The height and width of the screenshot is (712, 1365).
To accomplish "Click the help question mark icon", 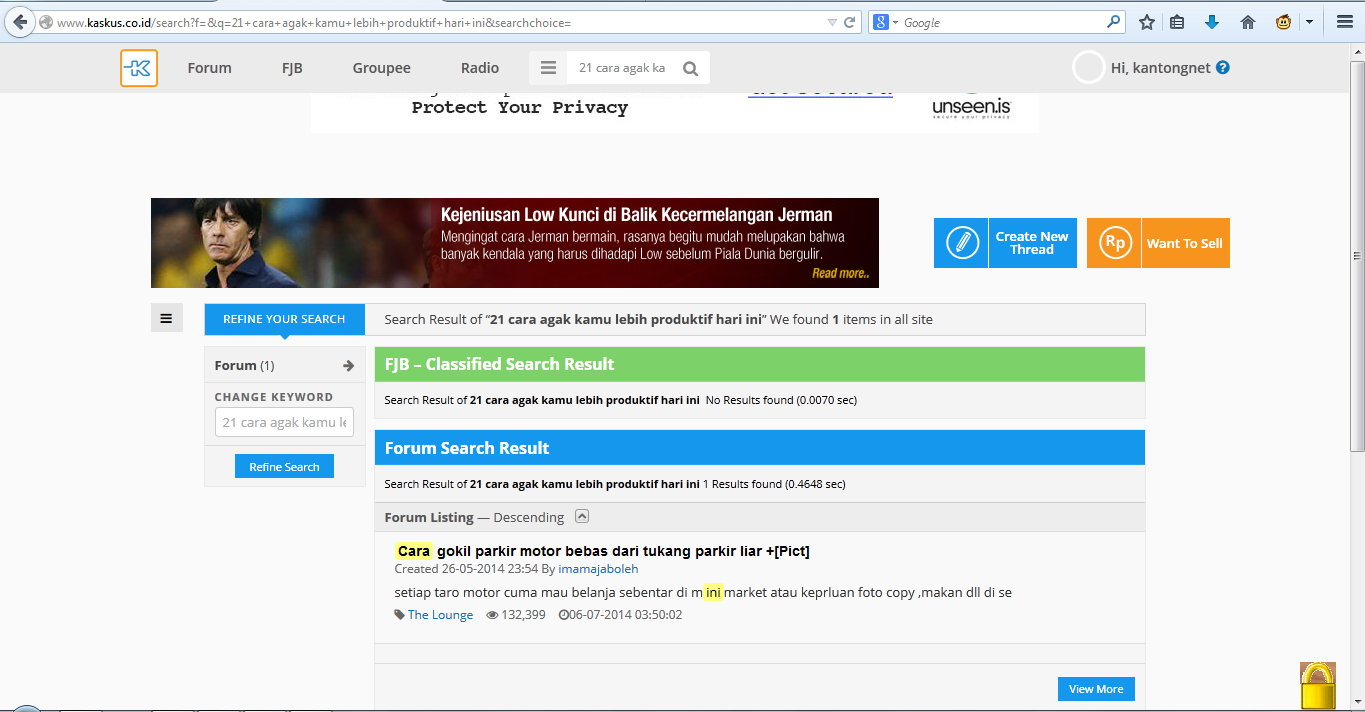I will pyautogui.click(x=1222, y=68).
